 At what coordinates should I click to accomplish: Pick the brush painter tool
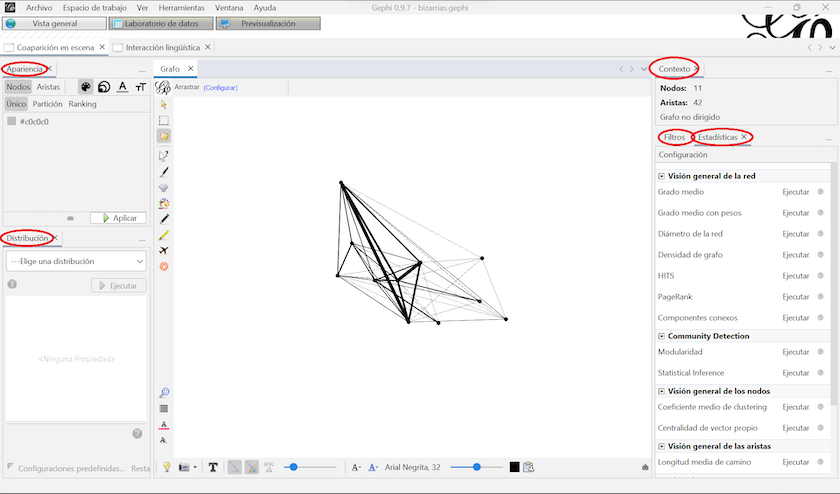(164, 171)
